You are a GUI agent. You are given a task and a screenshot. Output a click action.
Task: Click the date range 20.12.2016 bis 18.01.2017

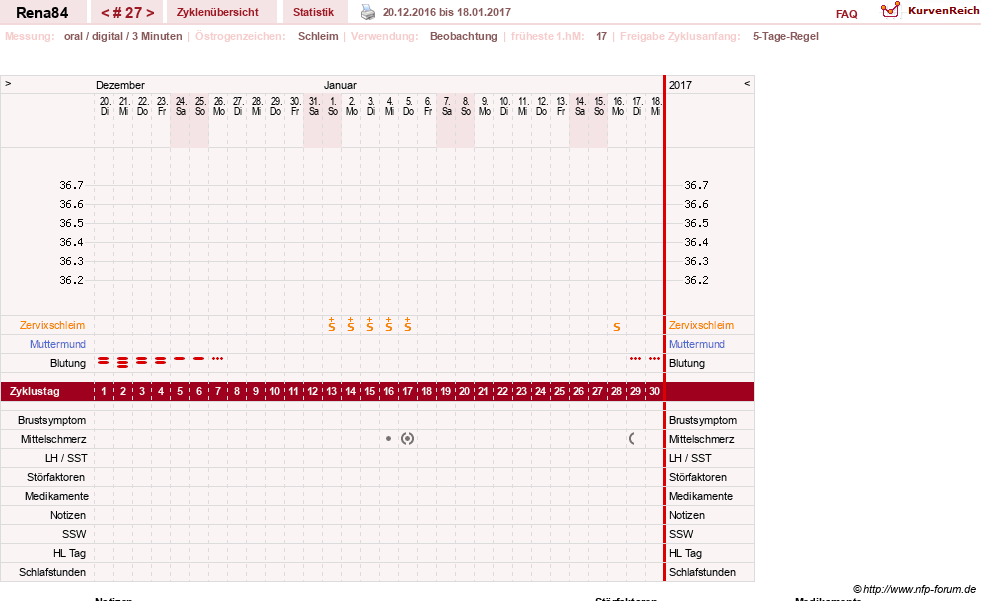447,12
